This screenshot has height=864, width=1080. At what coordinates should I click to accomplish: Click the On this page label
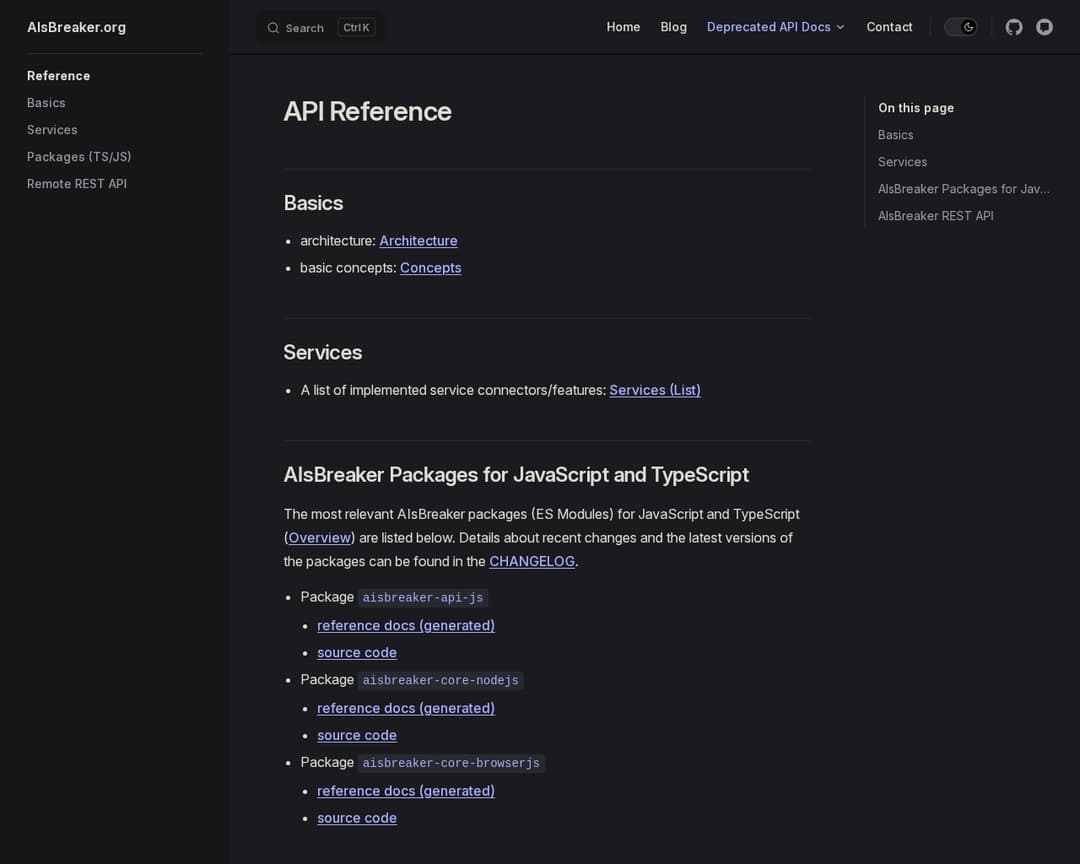[x=915, y=108]
